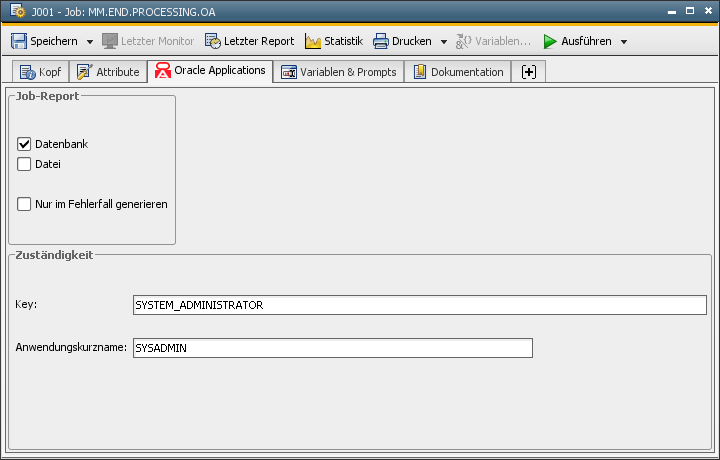Click the job icon in title bar
720x460 pixels.
(x=17, y=11)
